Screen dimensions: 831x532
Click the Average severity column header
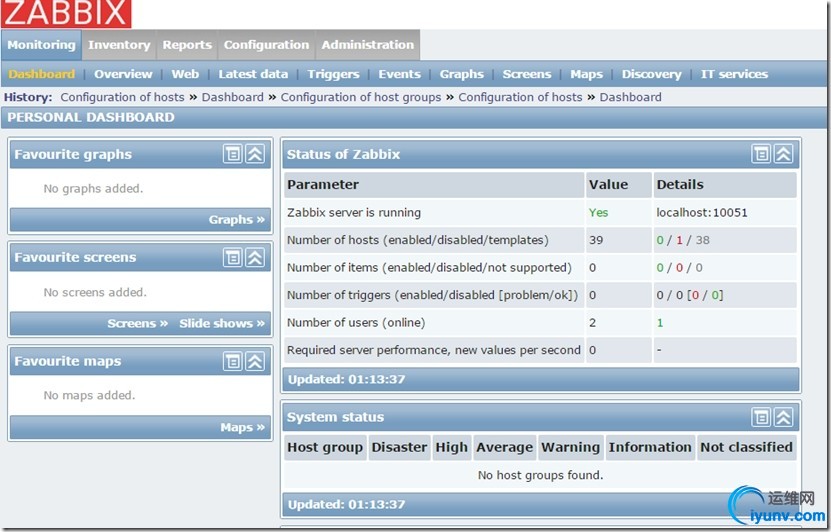[x=505, y=447]
